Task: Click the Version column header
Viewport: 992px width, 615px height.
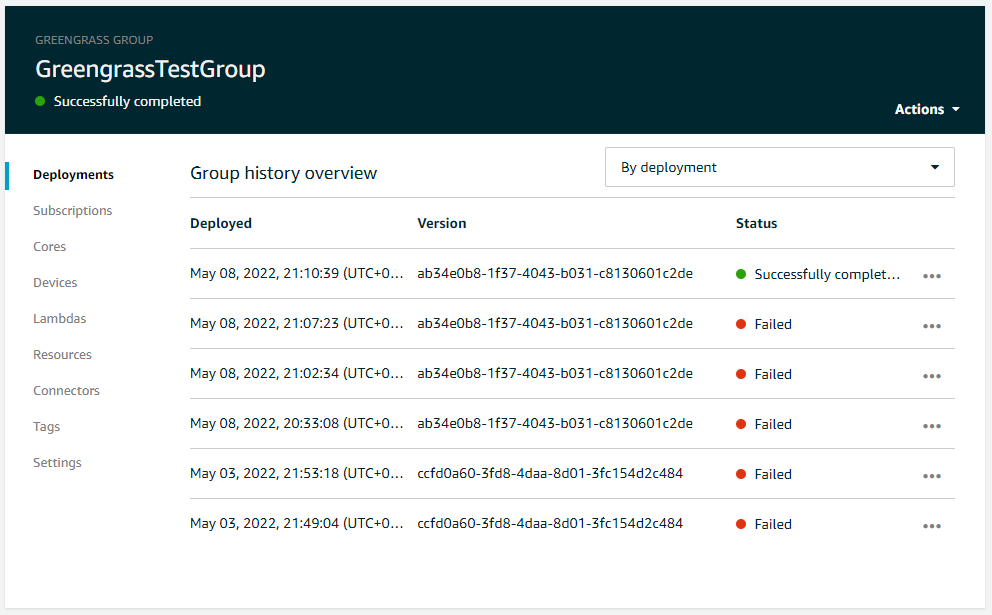Action: (x=442, y=223)
